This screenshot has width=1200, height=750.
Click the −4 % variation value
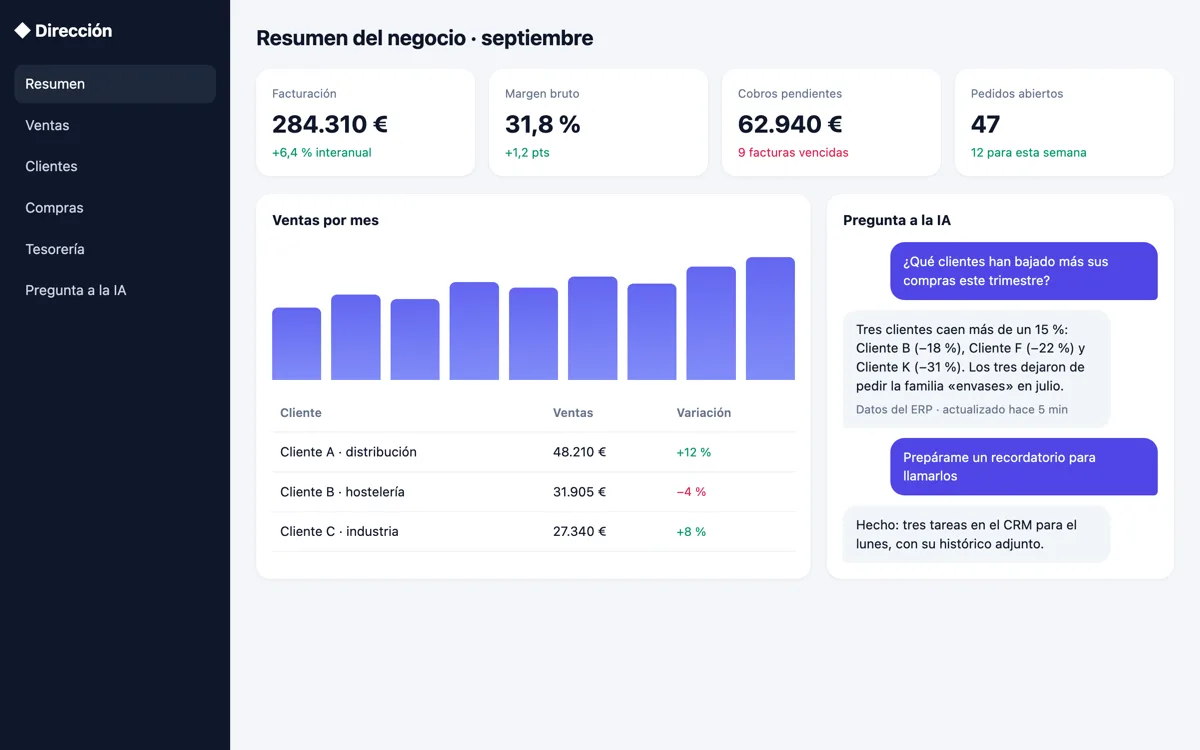pyautogui.click(x=692, y=492)
